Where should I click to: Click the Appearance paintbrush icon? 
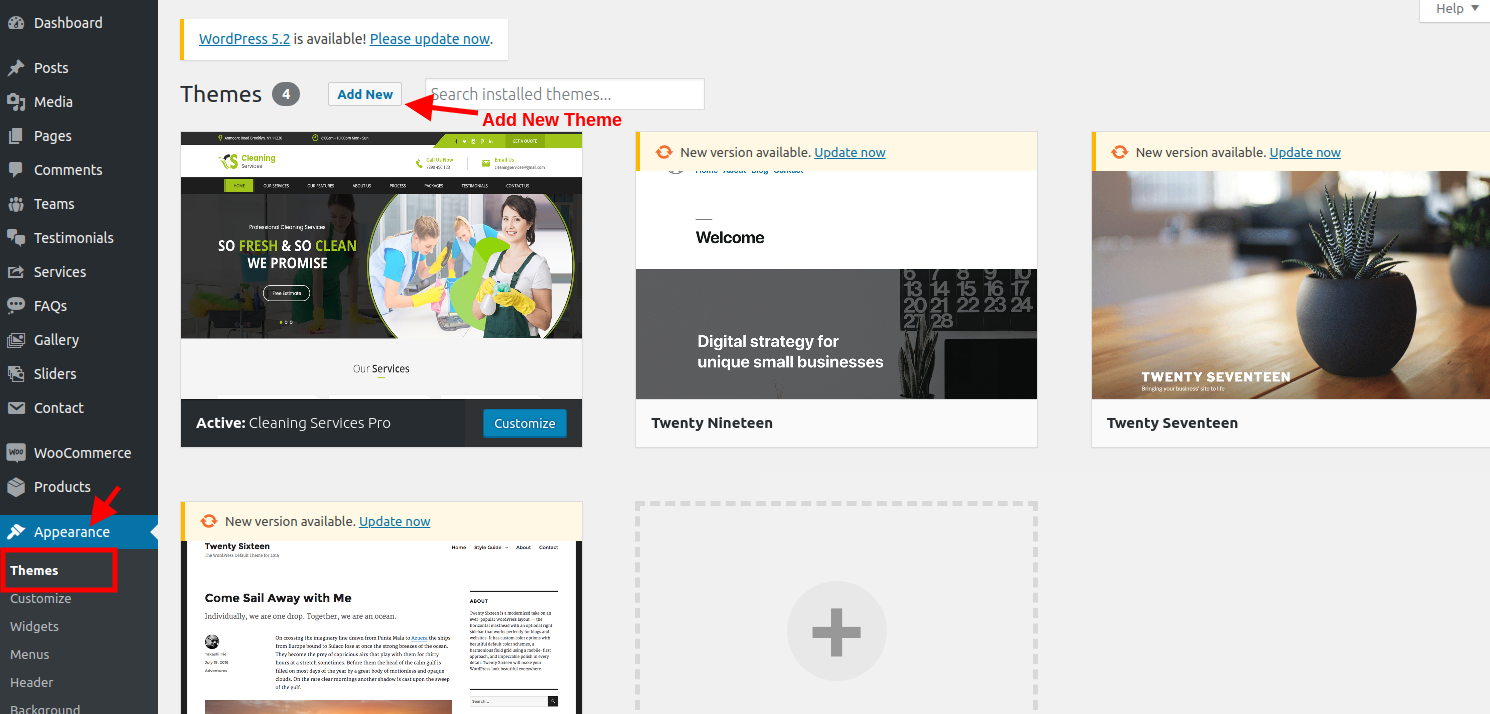16,532
